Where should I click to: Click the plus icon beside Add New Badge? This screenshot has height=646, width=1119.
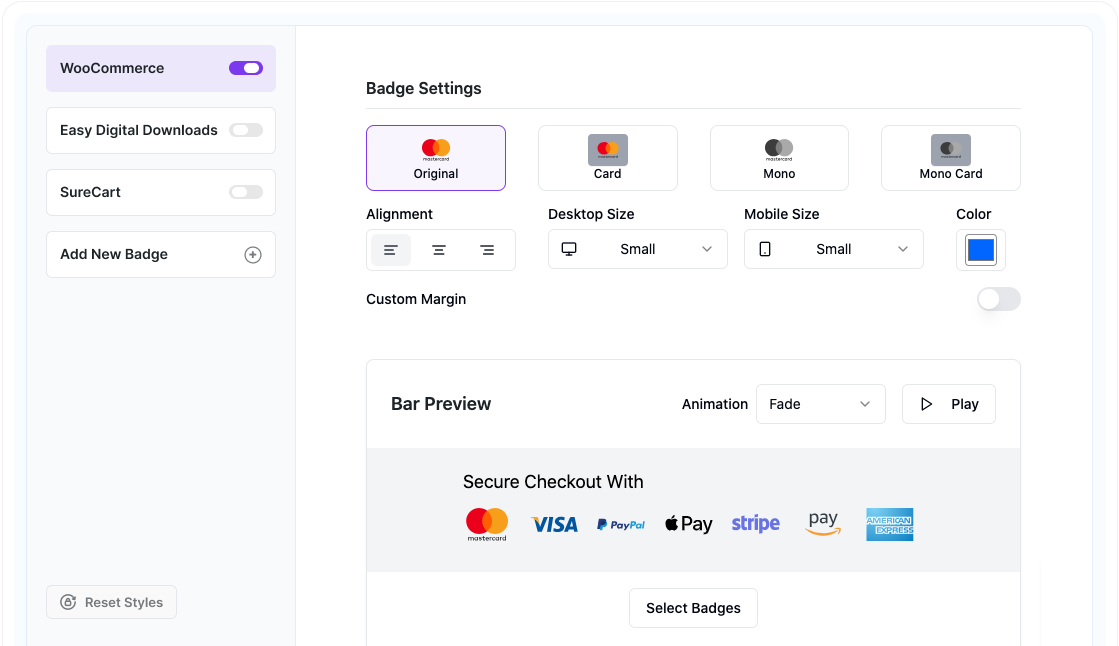click(x=253, y=255)
